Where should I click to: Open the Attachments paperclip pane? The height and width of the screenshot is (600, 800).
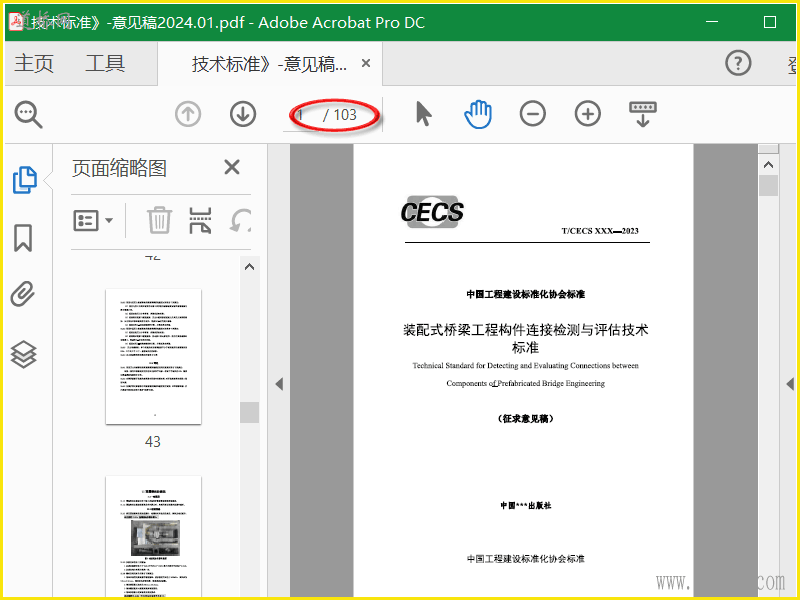click(23, 294)
